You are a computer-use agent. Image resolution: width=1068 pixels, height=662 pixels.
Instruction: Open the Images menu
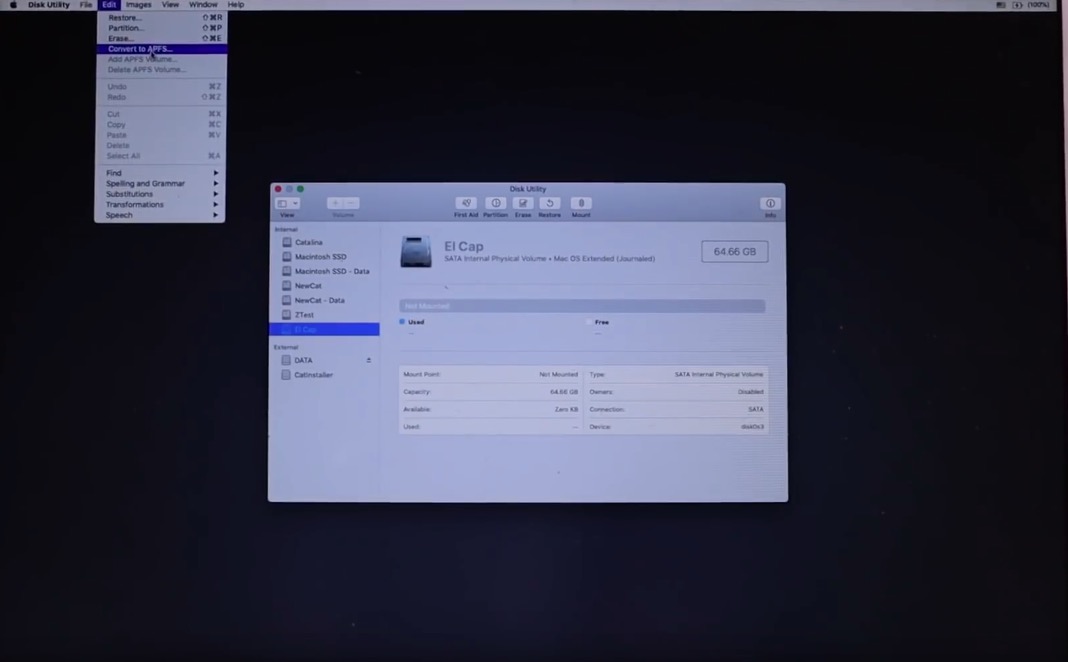point(138,5)
